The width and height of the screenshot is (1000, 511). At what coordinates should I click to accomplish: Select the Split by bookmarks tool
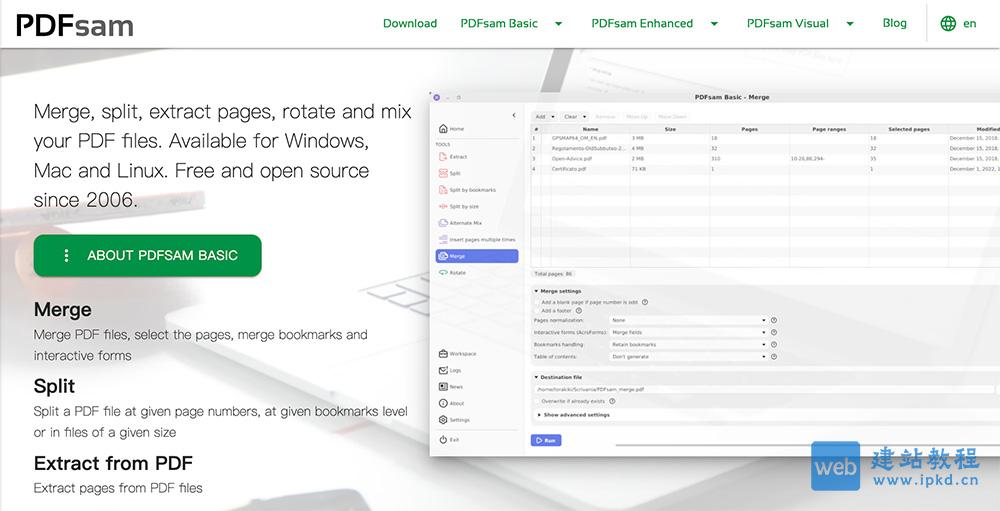tap(471, 190)
